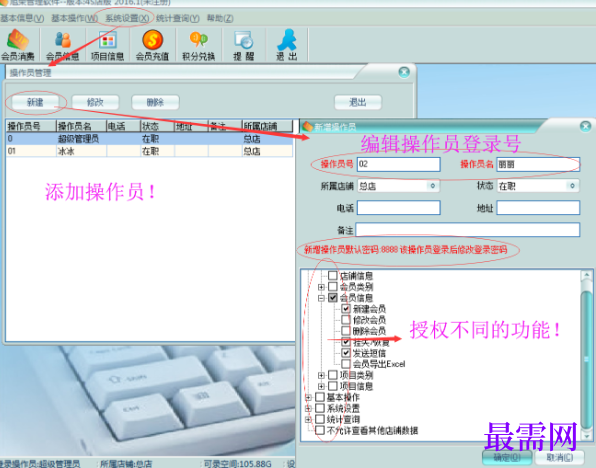596x468 pixels.
Task: Open 会员信息 toolbar icon
Action: (62, 45)
